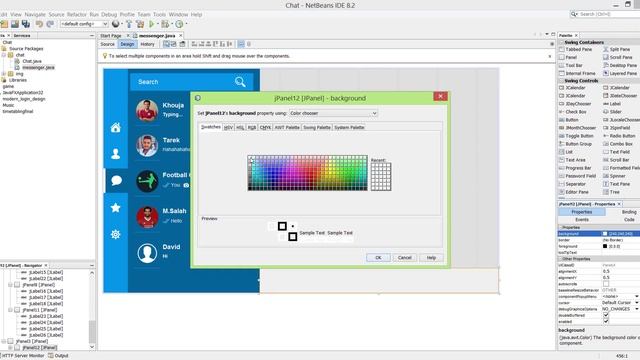This screenshot has width=640, height=360.
Task: Open the cursor Default Cursor dropdown
Action: [637, 303]
